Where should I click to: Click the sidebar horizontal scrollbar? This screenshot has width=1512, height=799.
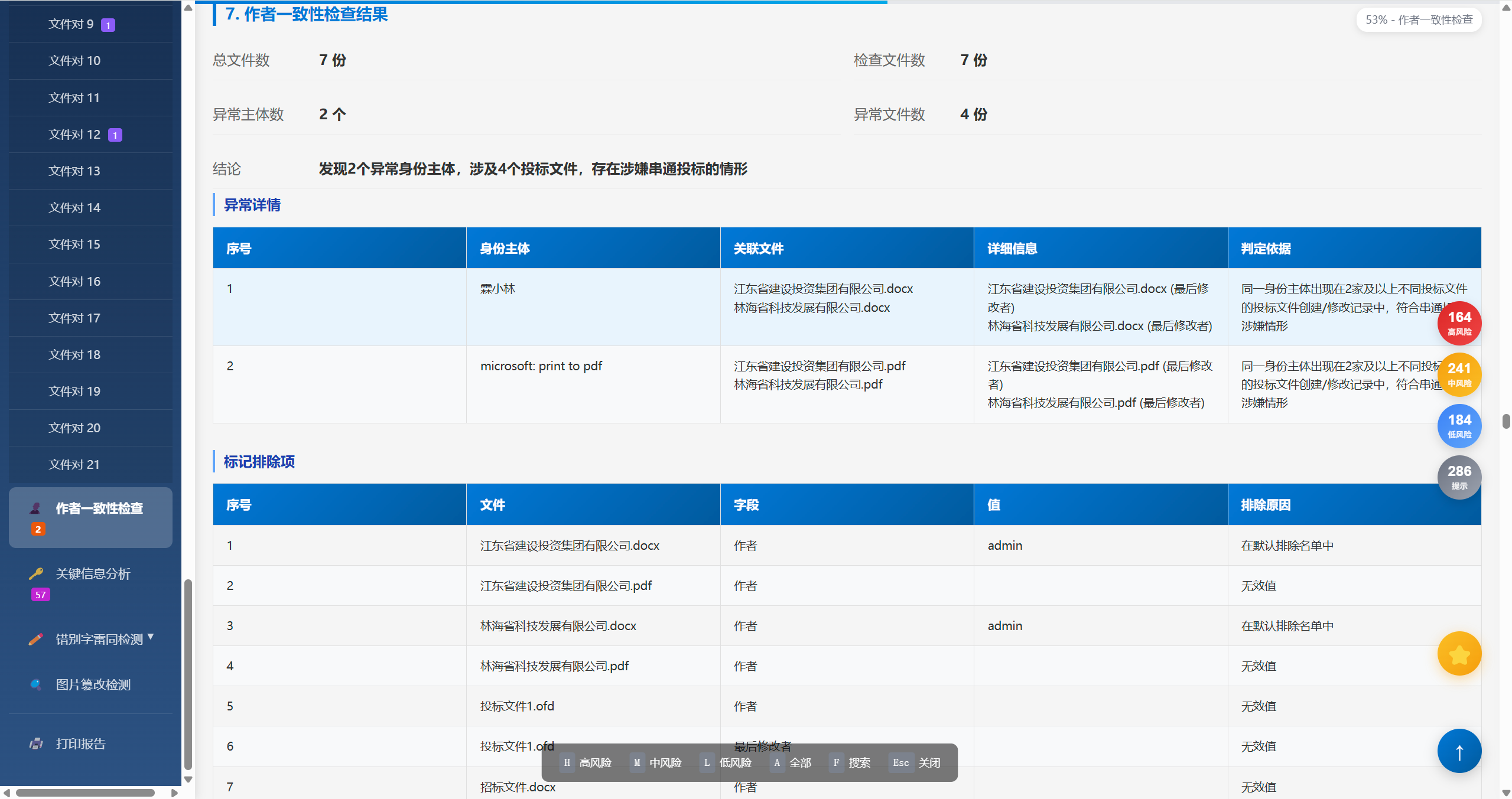pos(85,793)
